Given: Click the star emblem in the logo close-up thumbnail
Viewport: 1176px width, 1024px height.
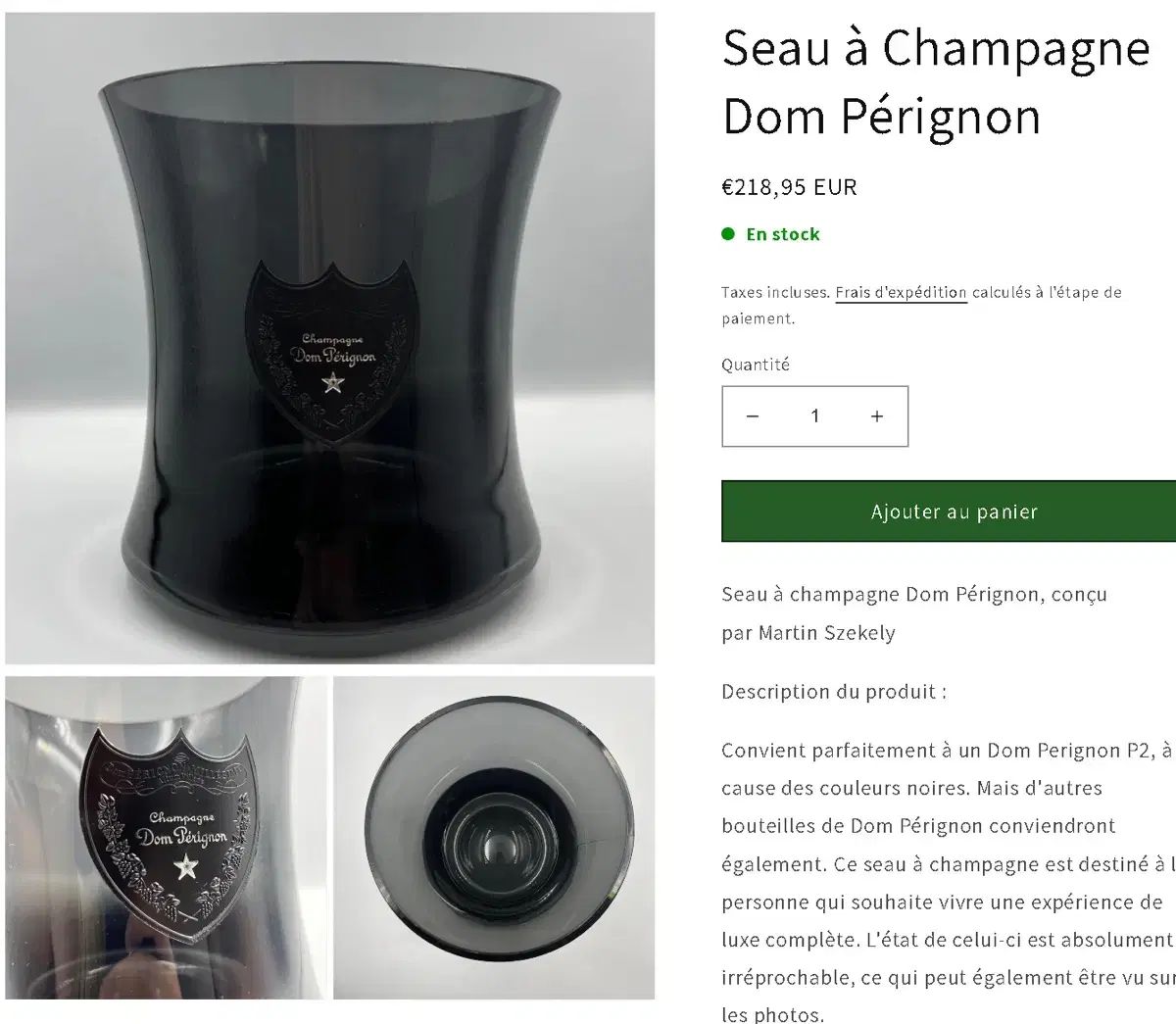Looking at the screenshot, I should tap(185, 867).
